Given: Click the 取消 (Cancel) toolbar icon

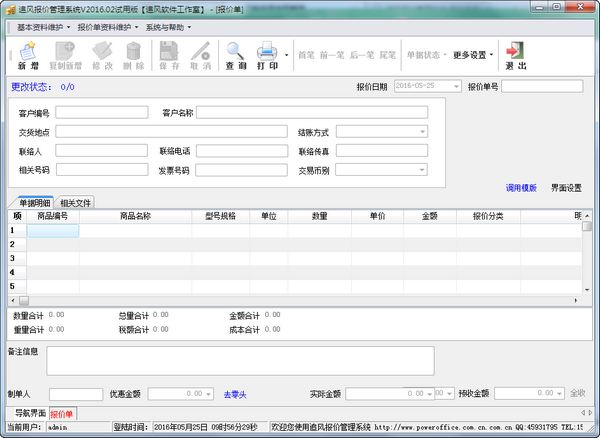Looking at the screenshot, I should 200,54.
